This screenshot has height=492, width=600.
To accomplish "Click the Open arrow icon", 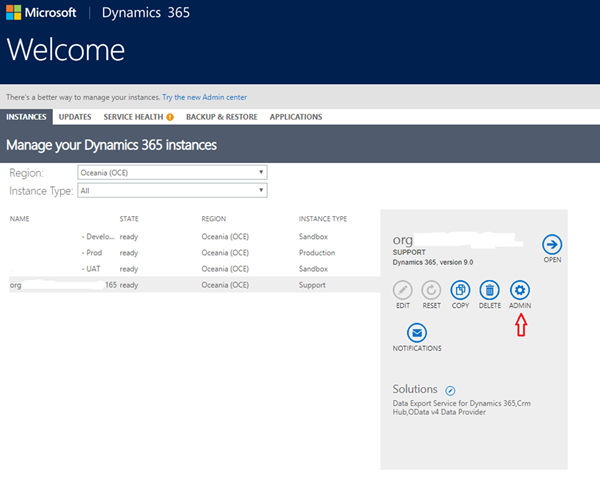I will [552, 244].
